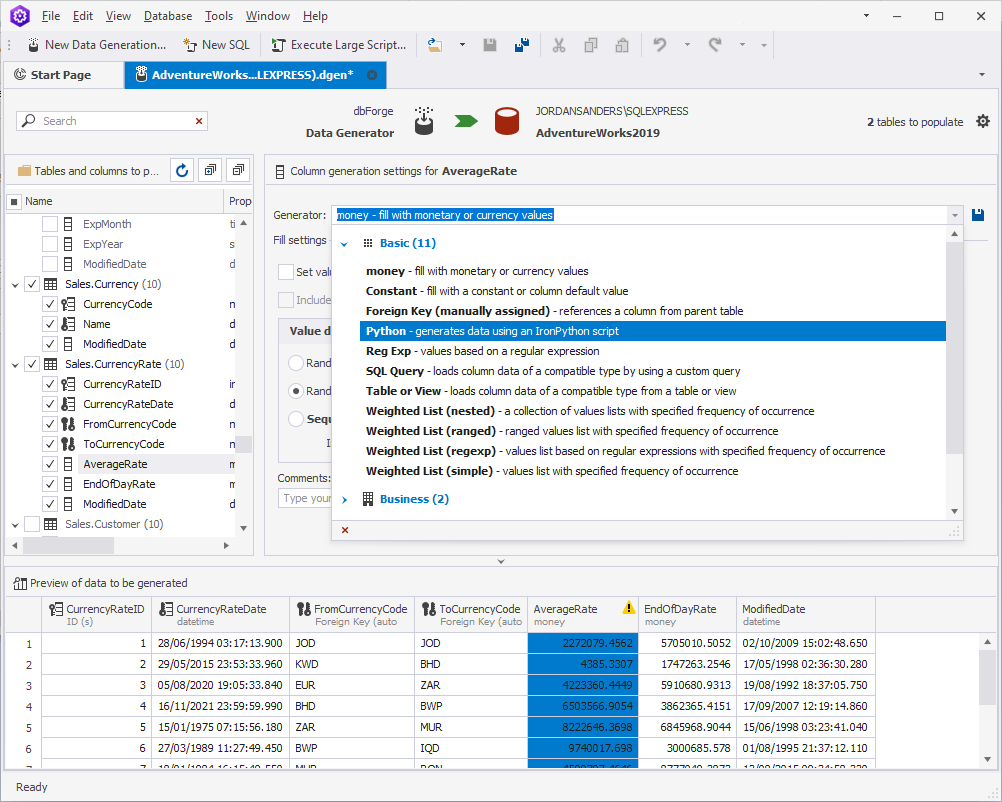Click the Undo arrow icon
The width and height of the screenshot is (1002, 802).
point(659,45)
